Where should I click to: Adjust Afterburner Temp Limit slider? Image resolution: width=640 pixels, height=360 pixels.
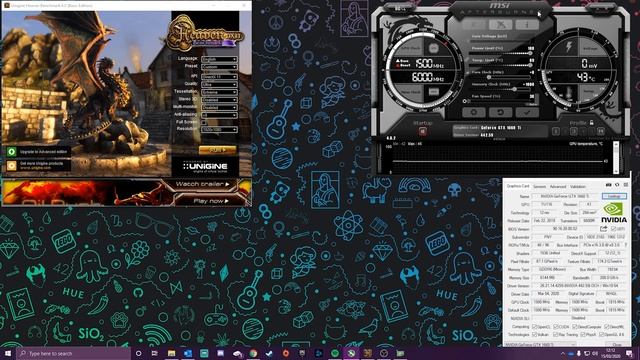click(x=502, y=65)
